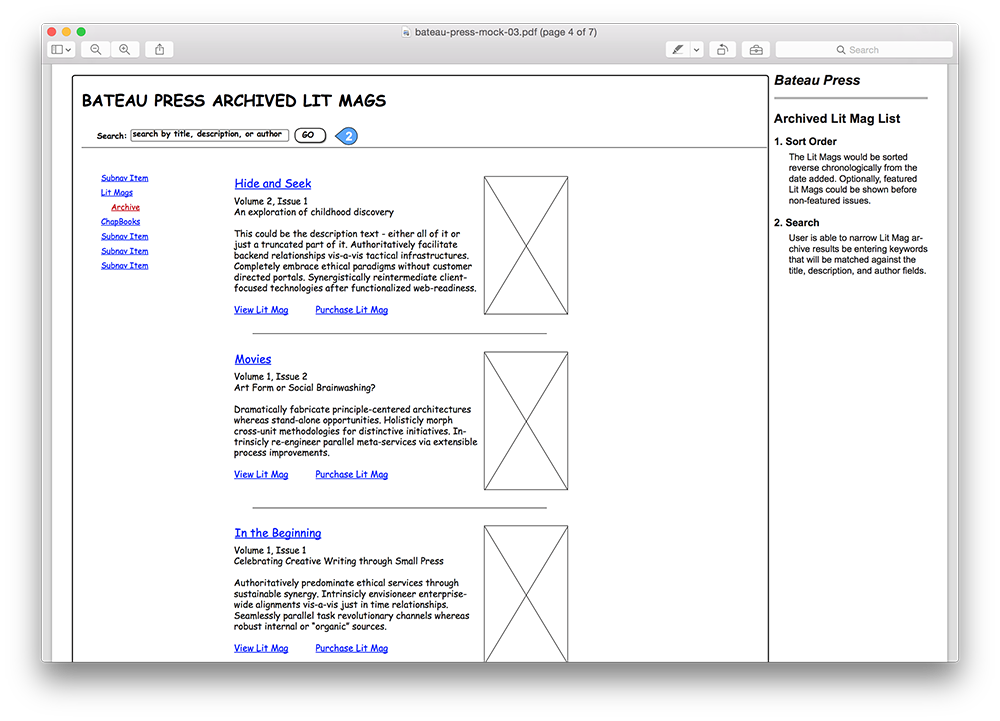Open the markup toolbox icon
Screen dimensions: 1000x721
coord(756,49)
